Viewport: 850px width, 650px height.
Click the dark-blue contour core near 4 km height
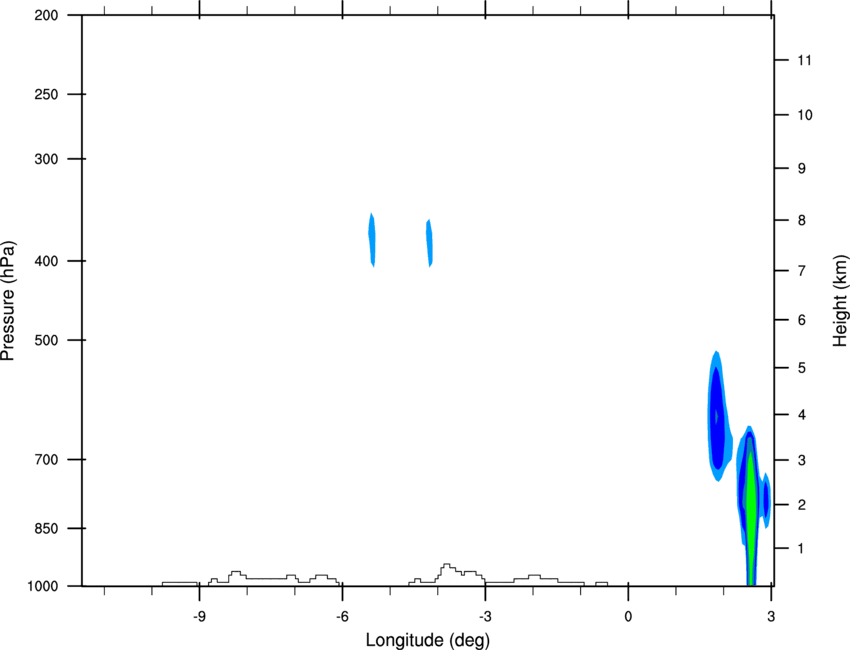pyautogui.click(x=717, y=417)
